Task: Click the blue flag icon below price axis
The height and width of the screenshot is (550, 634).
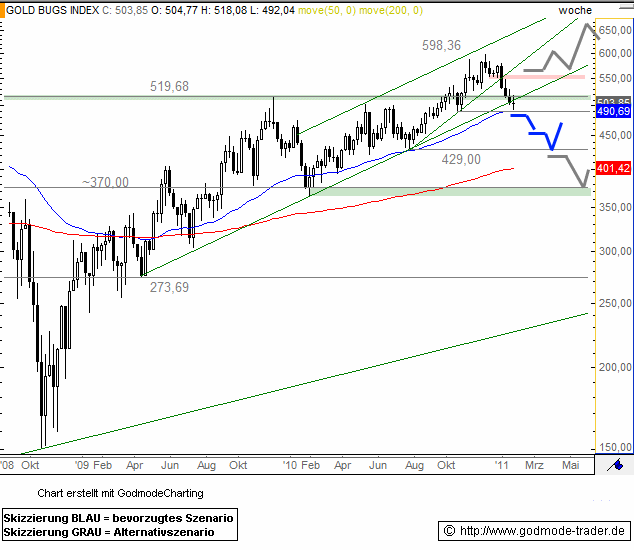Action: pyautogui.click(x=619, y=465)
